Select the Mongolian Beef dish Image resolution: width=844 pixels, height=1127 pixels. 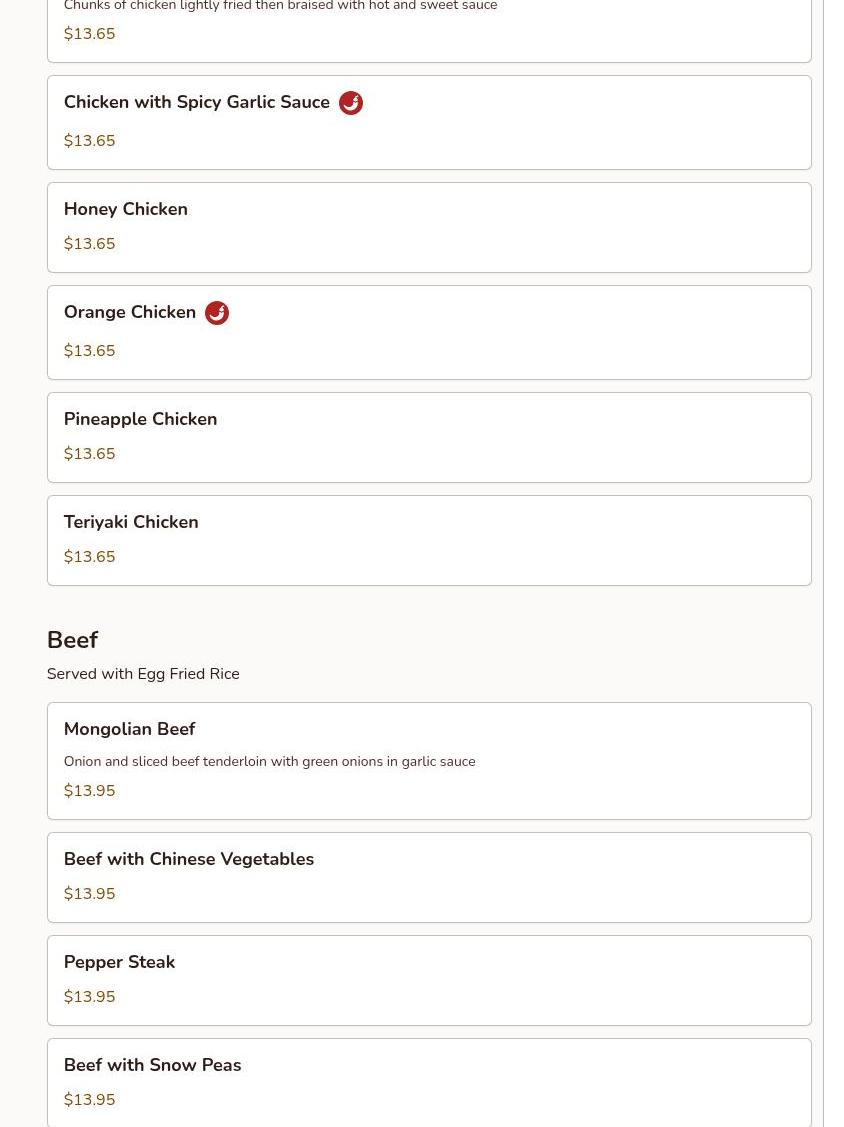point(429,760)
